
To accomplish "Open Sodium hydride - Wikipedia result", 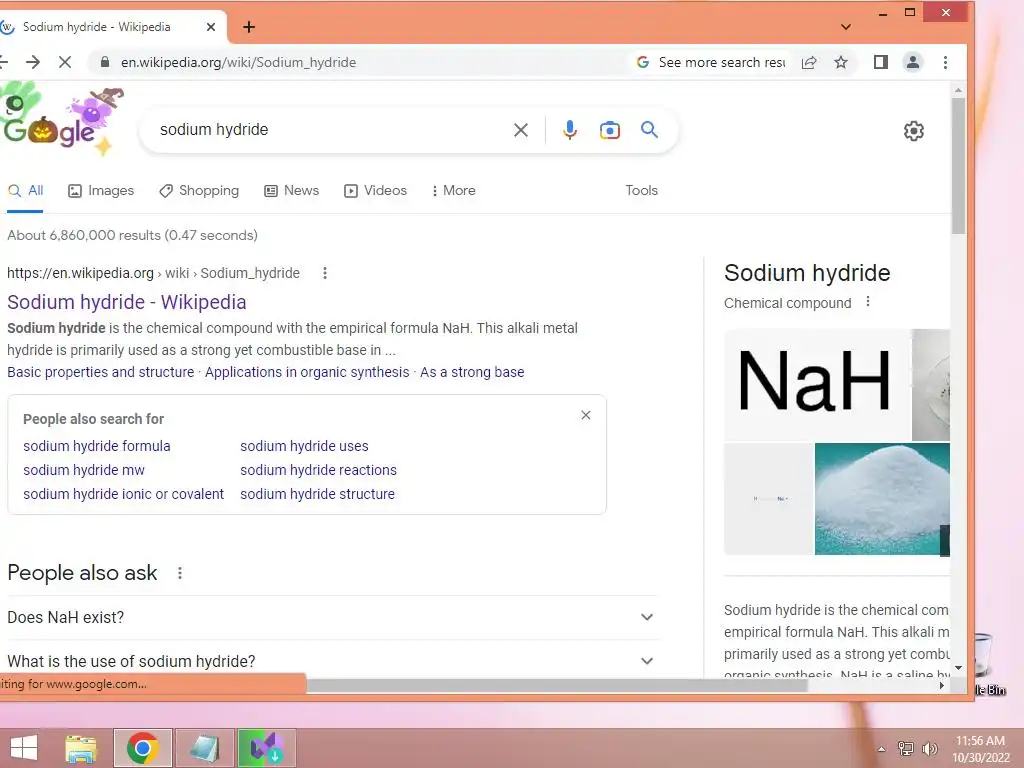I will pyautogui.click(x=127, y=302).
